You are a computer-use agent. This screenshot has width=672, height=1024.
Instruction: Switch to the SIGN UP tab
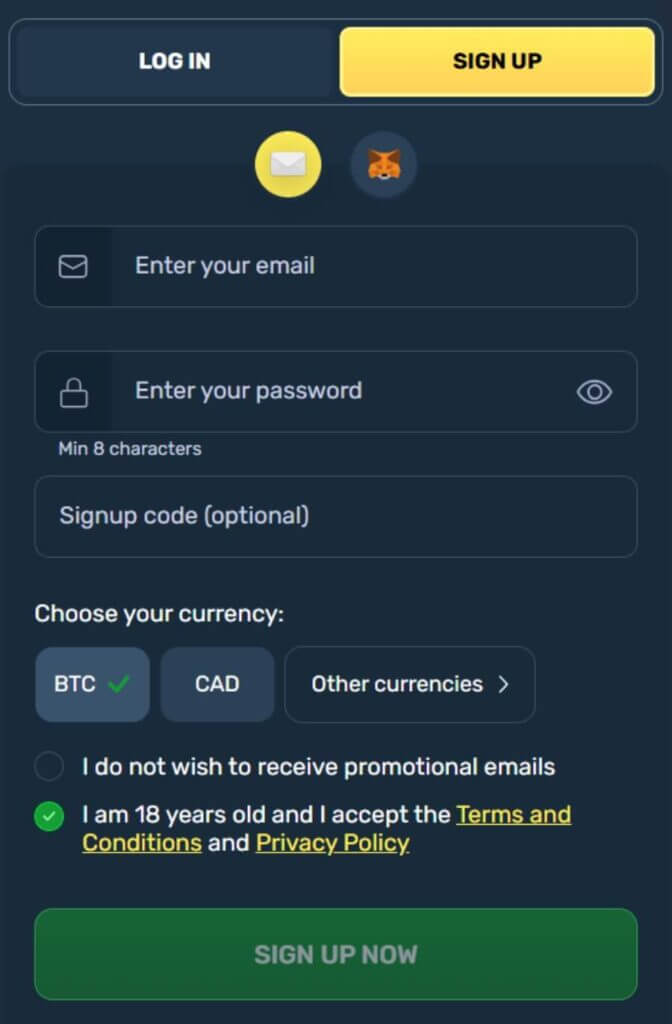[x=497, y=61]
